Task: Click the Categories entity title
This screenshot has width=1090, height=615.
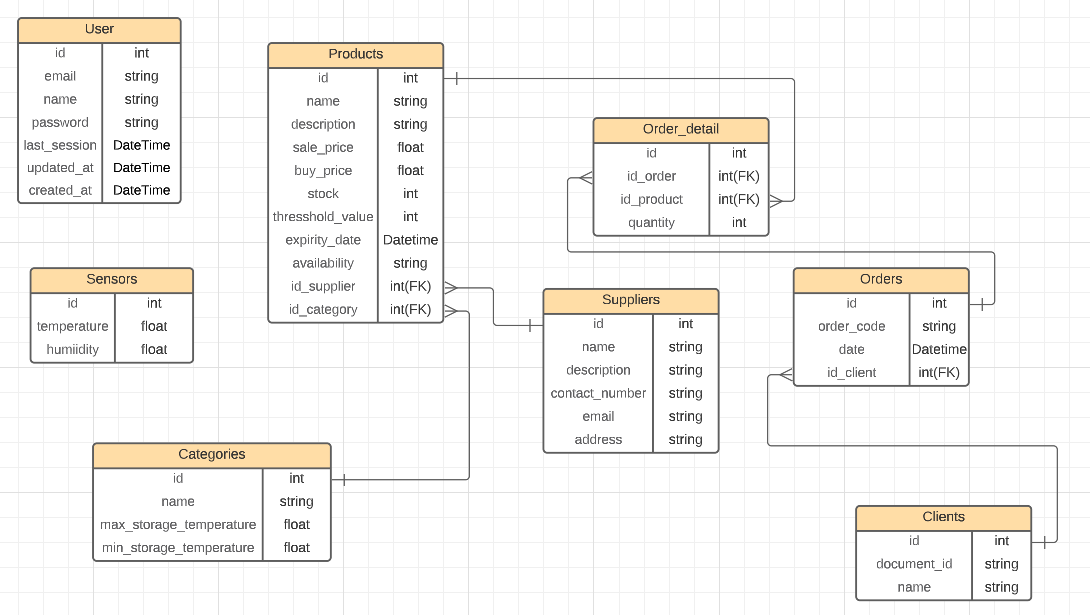Action: (x=212, y=455)
